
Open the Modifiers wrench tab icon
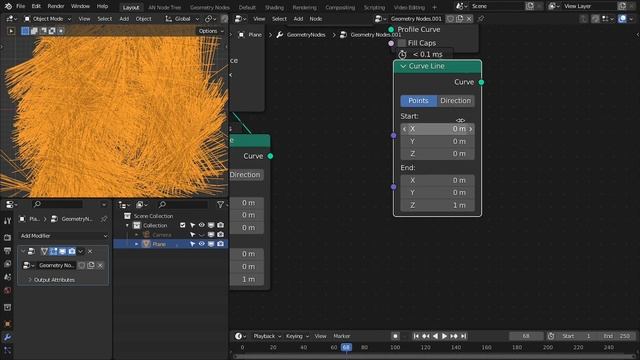point(7,337)
